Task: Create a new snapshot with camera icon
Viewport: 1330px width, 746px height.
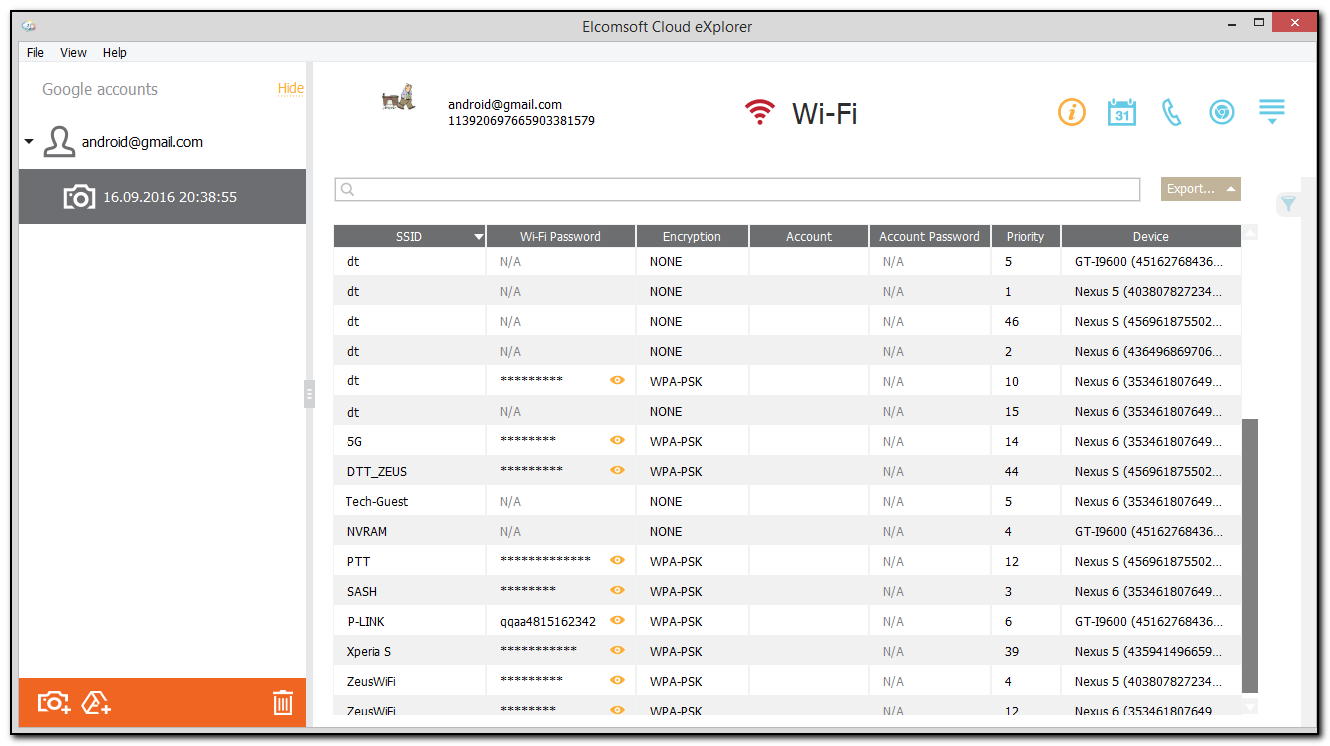Action: (53, 702)
